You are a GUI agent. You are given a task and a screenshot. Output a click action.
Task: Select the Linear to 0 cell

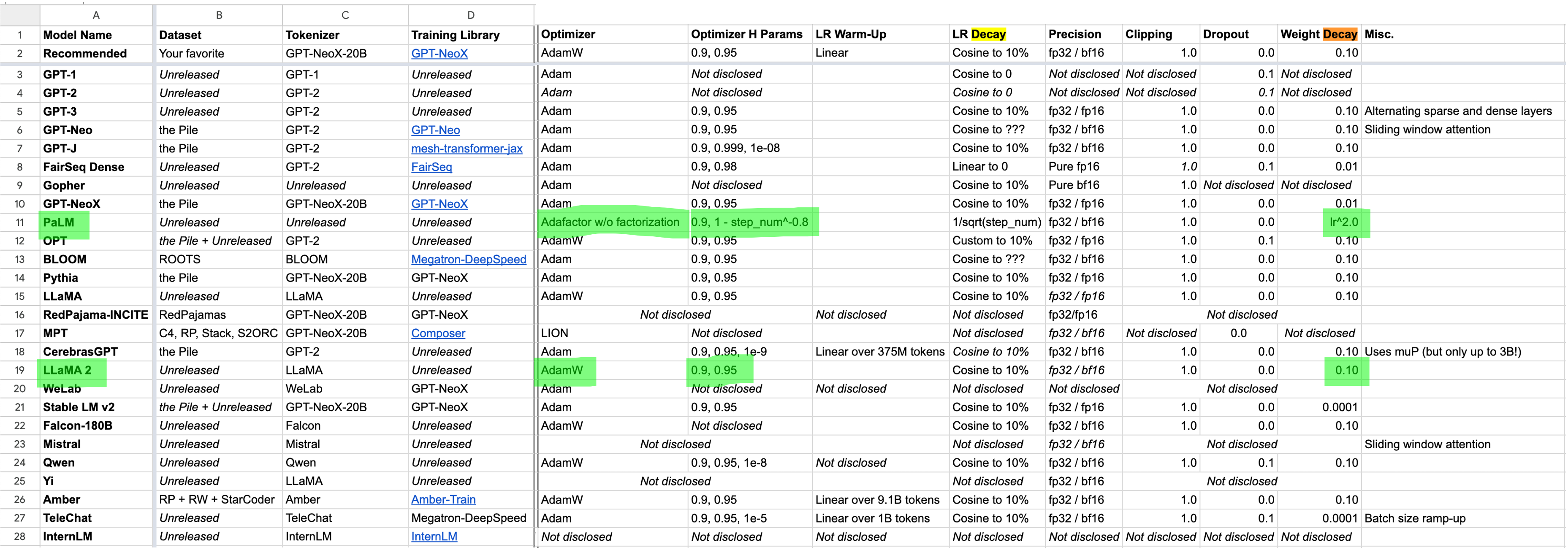[997, 167]
